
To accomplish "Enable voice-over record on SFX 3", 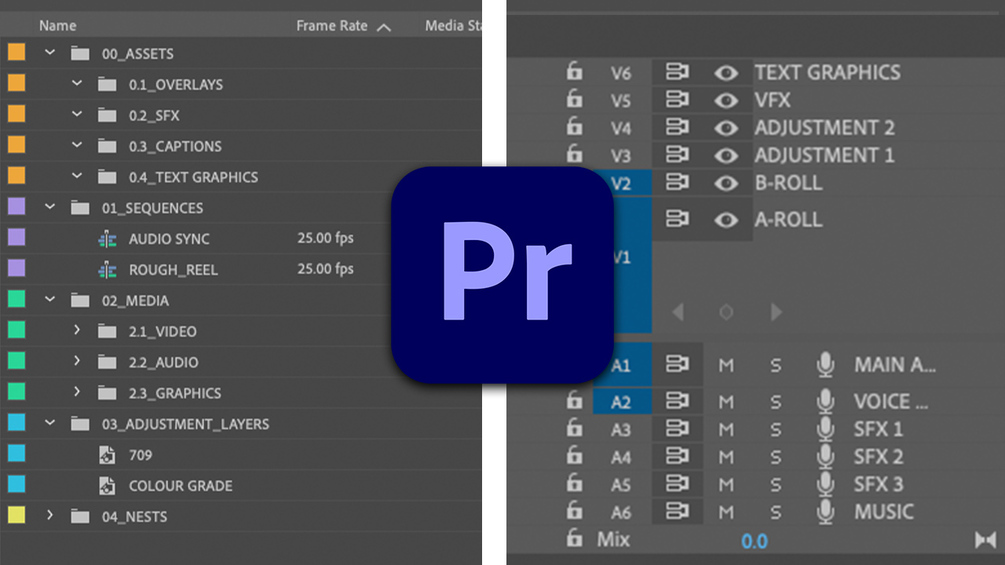I will click(826, 484).
